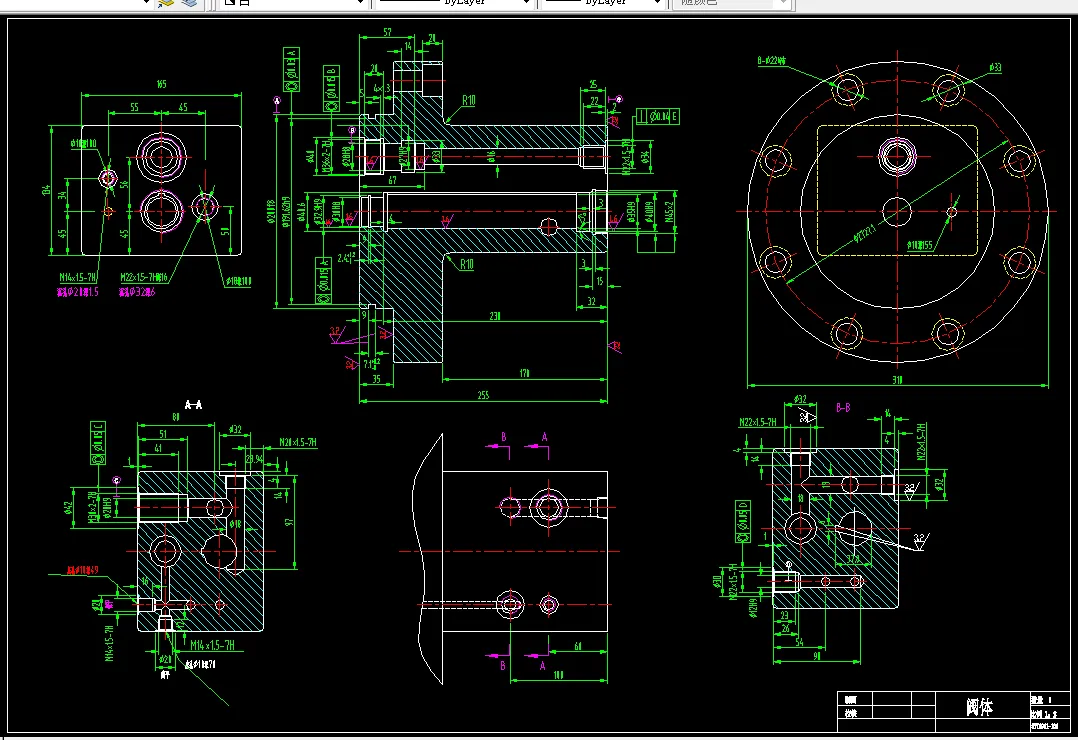Click the Layer Previous toolbar icon
The height and width of the screenshot is (740, 1078).
(x=166, y=3)
